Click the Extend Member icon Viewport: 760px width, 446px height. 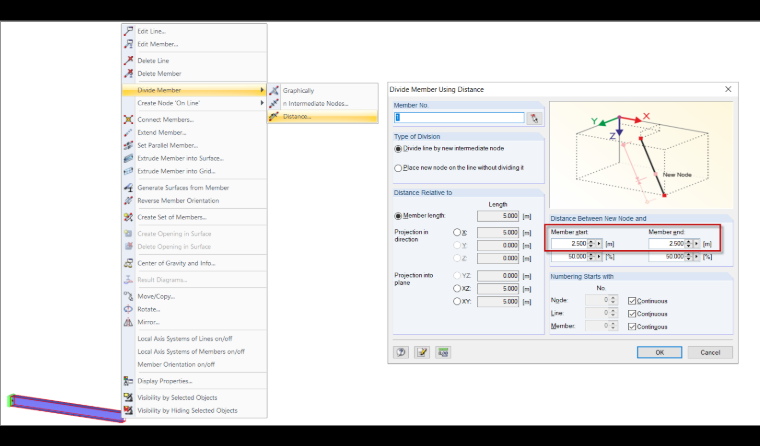click(x=128, y=132)
